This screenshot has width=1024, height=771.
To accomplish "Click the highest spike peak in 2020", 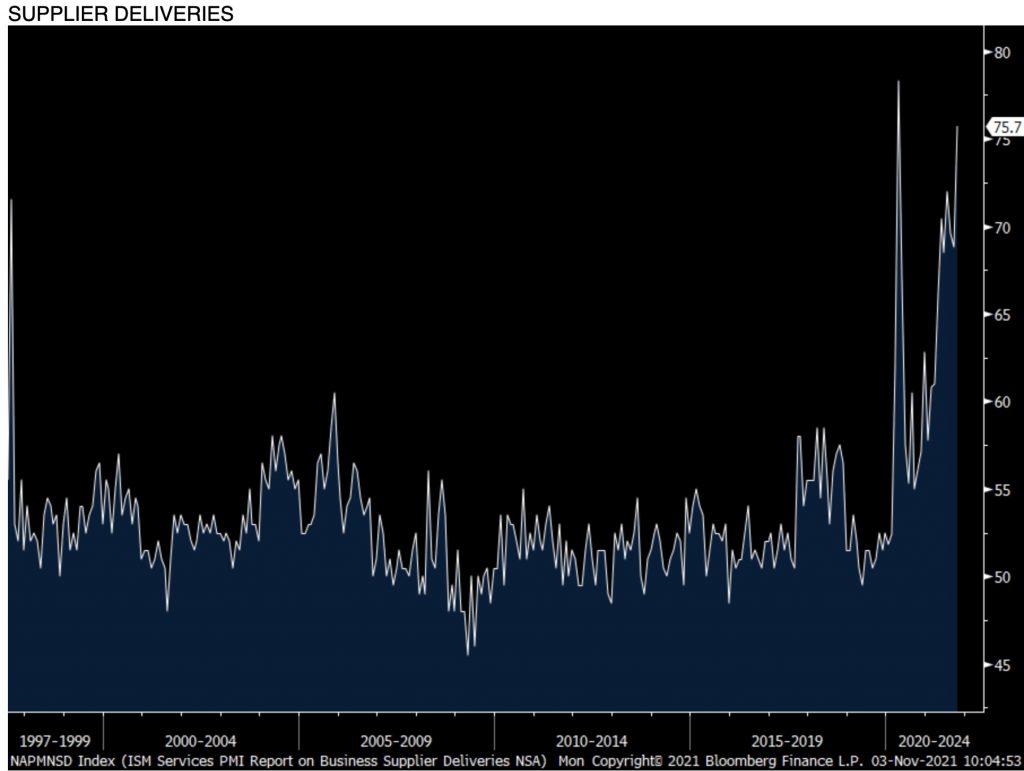I will (898, 82).
